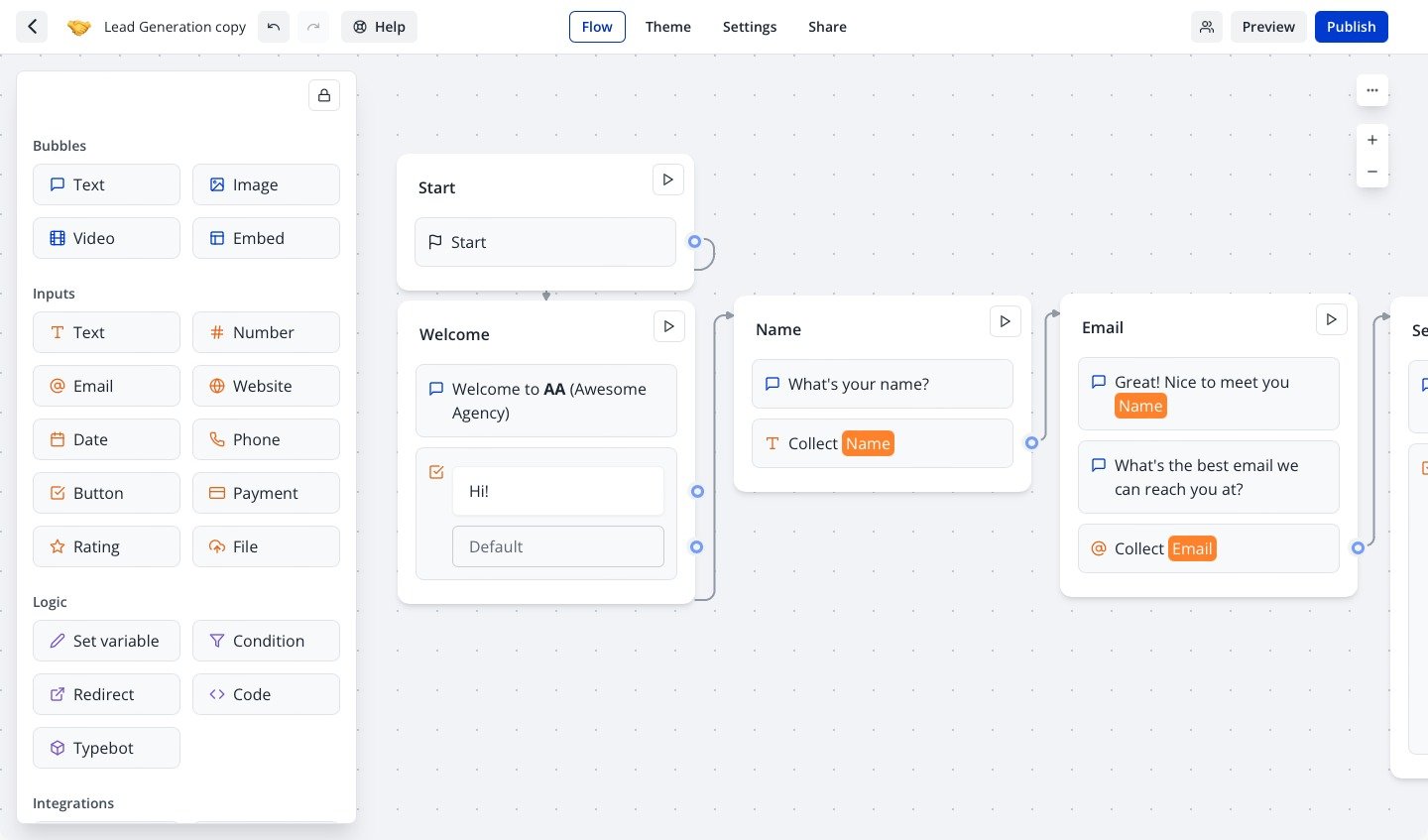This screenshot has height=840, width=1428.
Task: Open the Share tab
Action: [827, 27]
